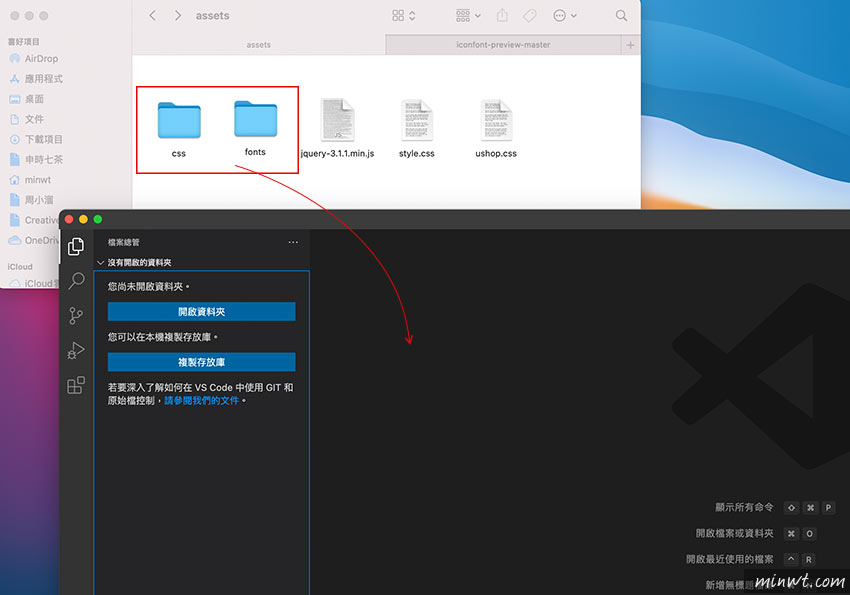Click 開啟最近使用的檔案 shortcut hint
Viewport: 850px width, 595px height.
[751, 559]
